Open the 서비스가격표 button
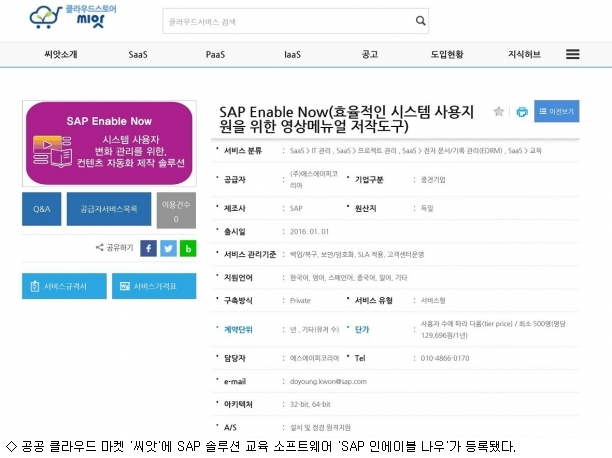 (154, 286)
